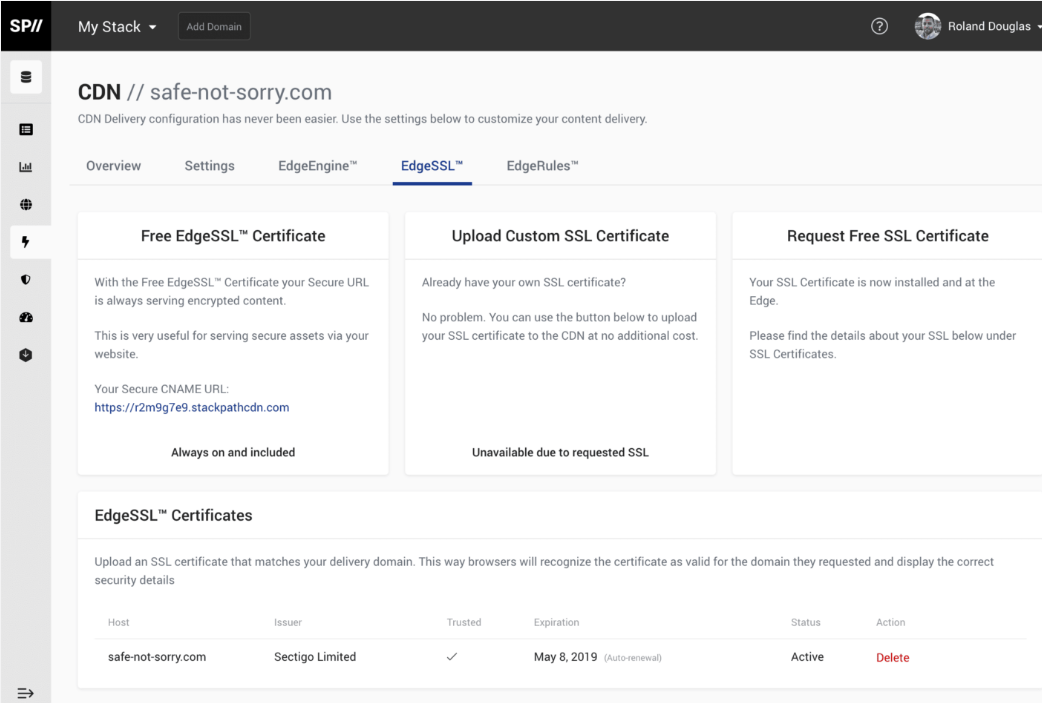Select the globe icon in sidebar
The image size is (1042, 703).
[x=26, y=203]
